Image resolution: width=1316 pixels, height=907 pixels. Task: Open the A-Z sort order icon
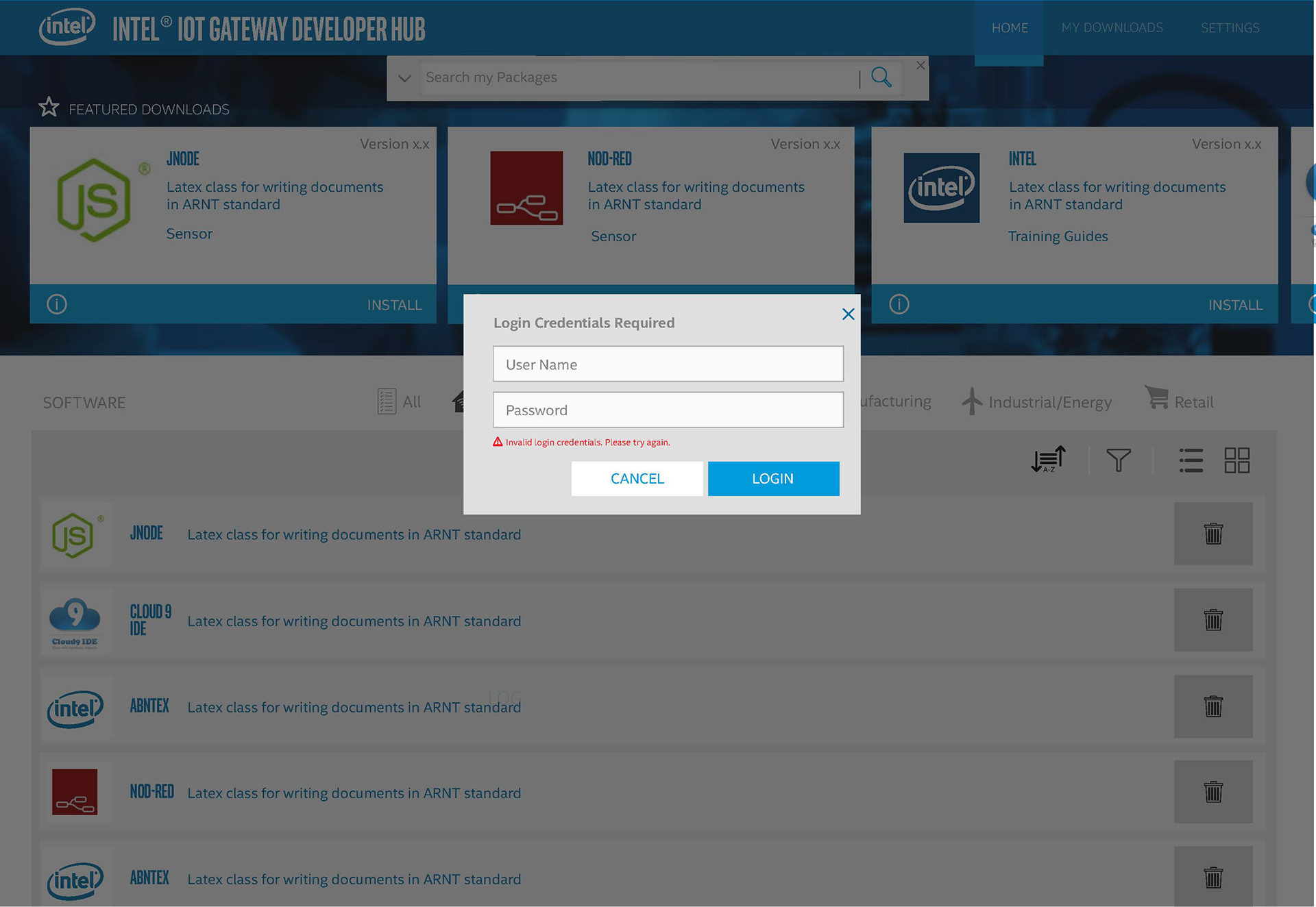point(1048,460)
